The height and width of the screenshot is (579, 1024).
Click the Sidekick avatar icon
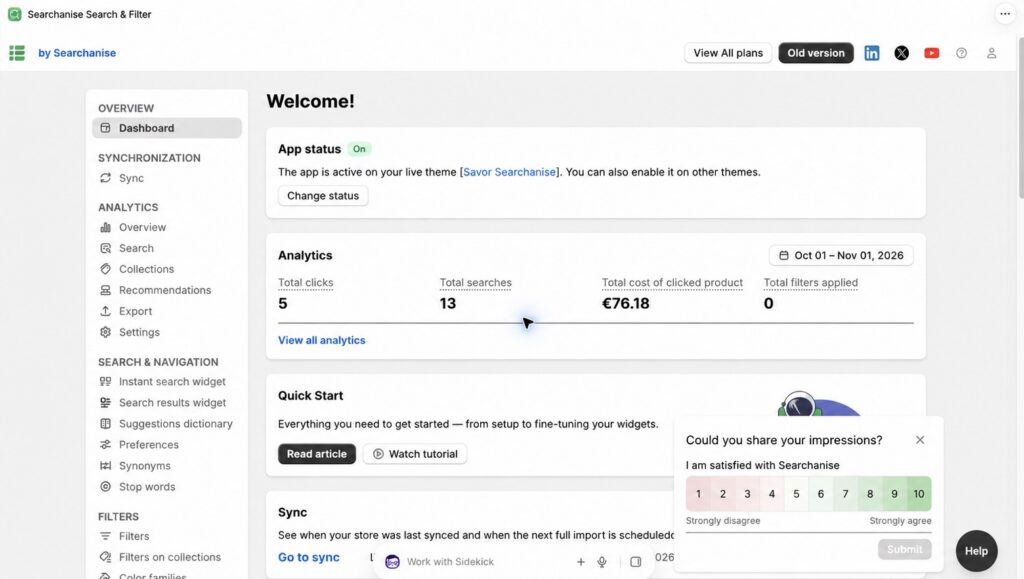(392, 561)
